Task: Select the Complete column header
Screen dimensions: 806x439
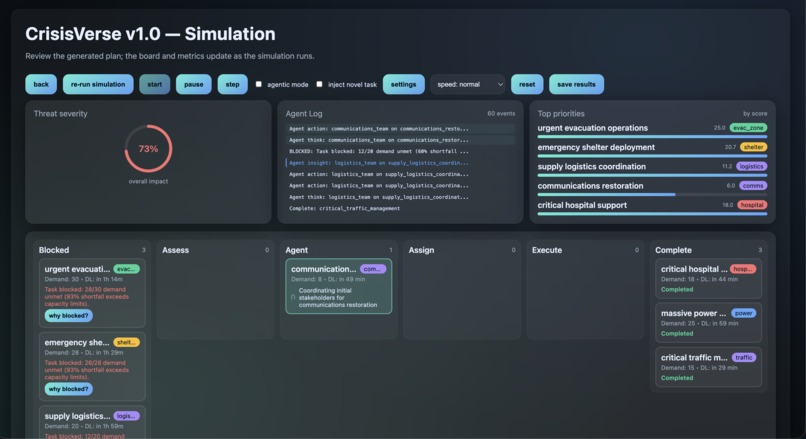Action: (x=673, y=250)
